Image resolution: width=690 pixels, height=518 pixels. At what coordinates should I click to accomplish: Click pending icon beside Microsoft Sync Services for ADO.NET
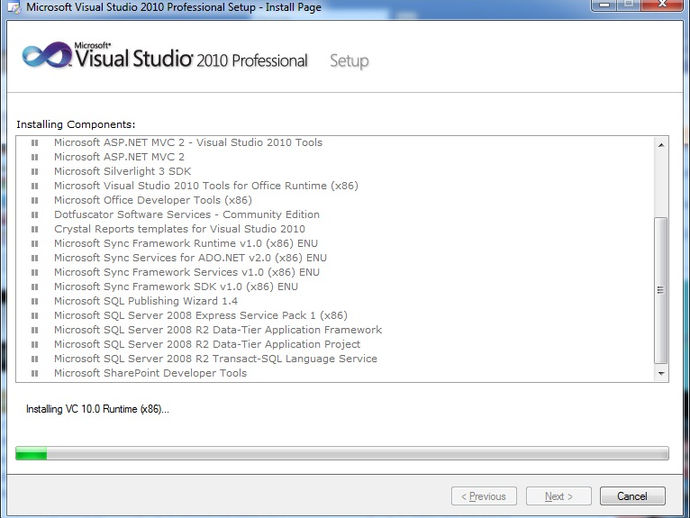pyautogui.click(x=35, y=258)
